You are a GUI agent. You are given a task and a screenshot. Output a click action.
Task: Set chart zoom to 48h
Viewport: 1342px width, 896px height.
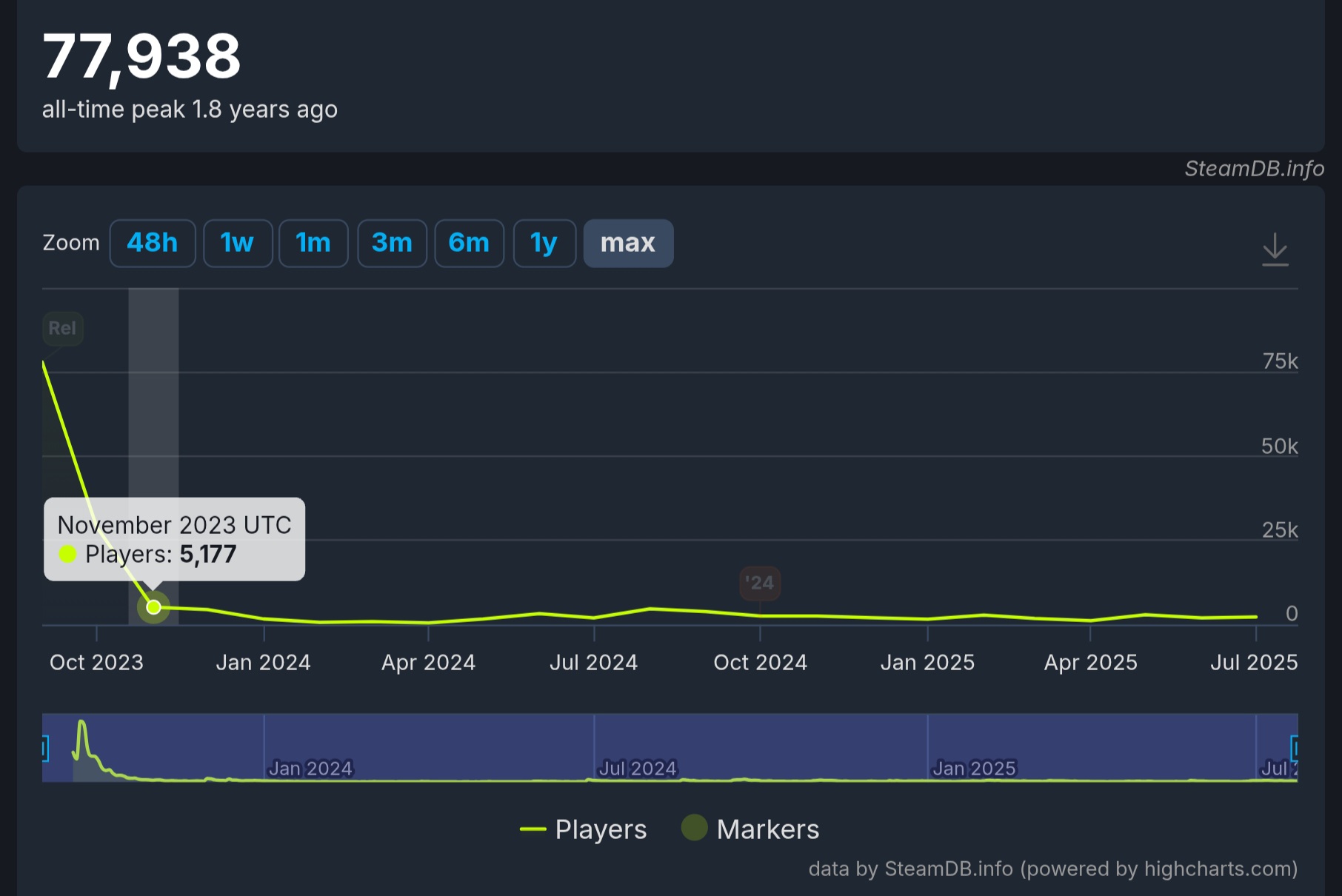pos(153,243)
